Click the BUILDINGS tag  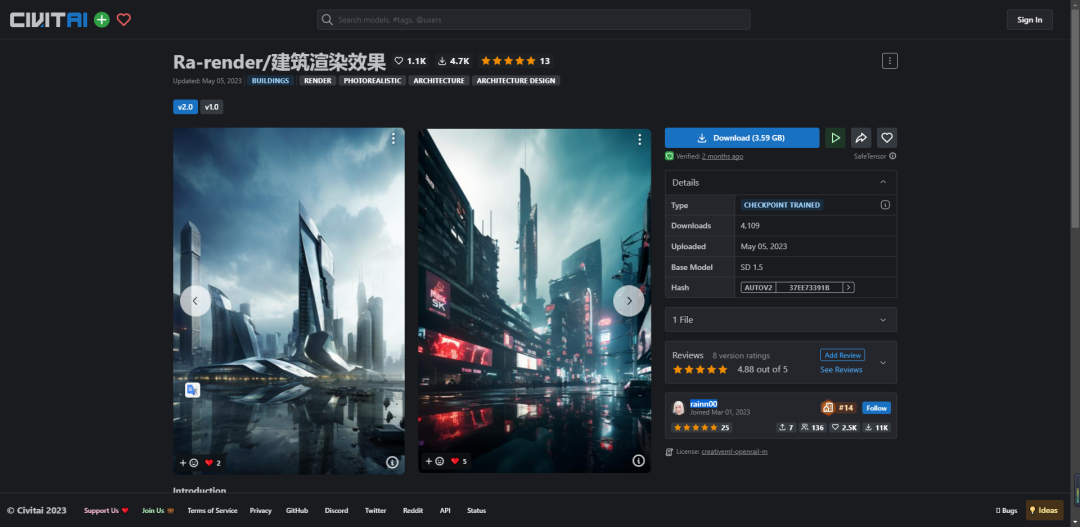coord(271,81)
